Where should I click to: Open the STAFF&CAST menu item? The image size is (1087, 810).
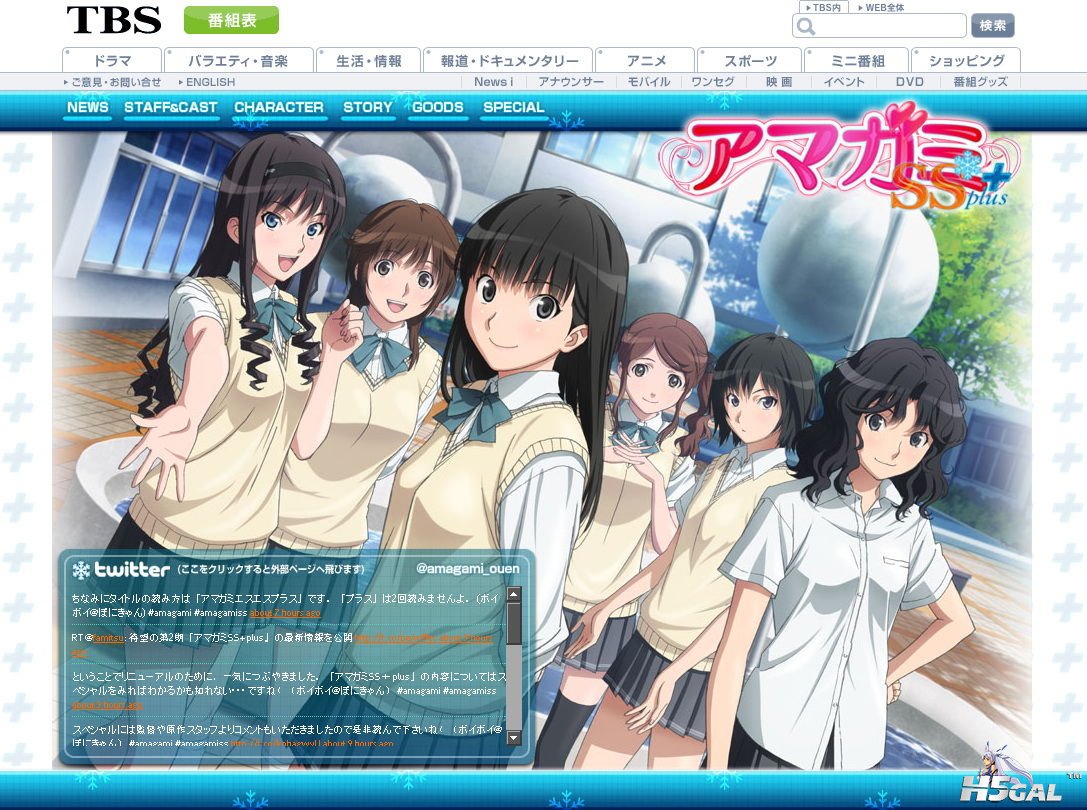tap(171, 108)
